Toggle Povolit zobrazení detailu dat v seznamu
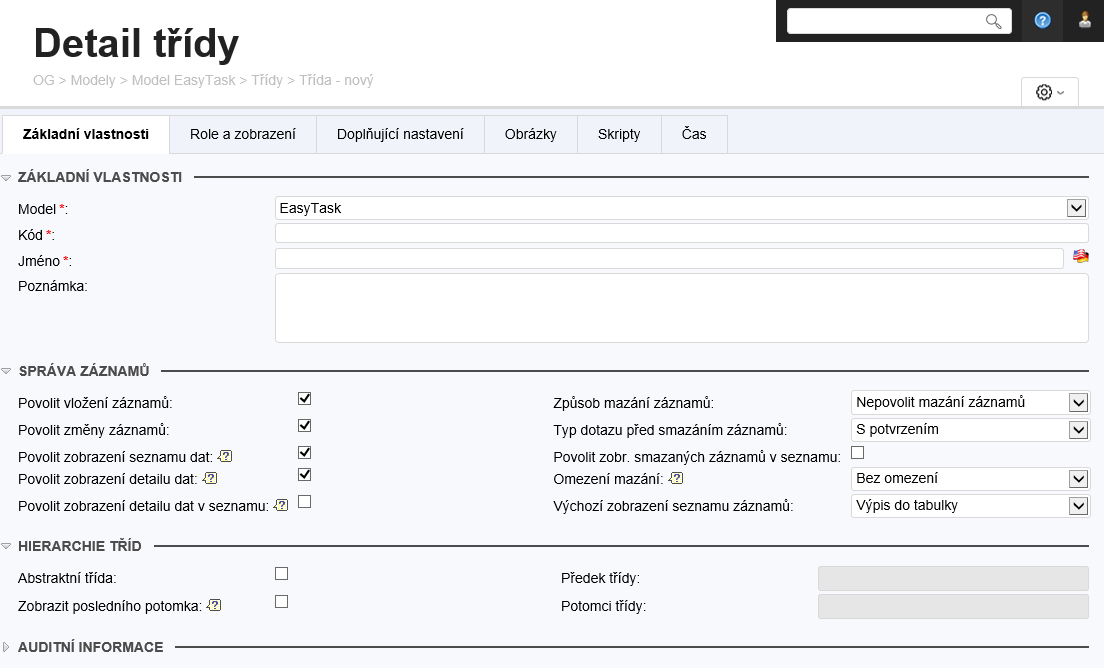 305,502
